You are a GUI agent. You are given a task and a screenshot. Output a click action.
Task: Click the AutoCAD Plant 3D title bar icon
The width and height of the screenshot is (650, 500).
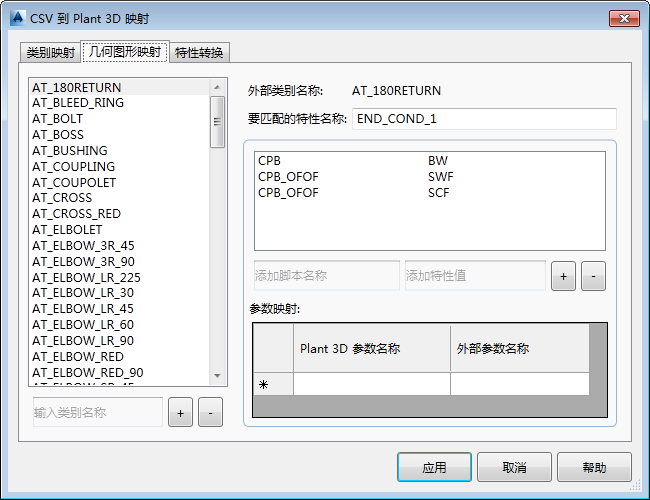tap(18, 18)
